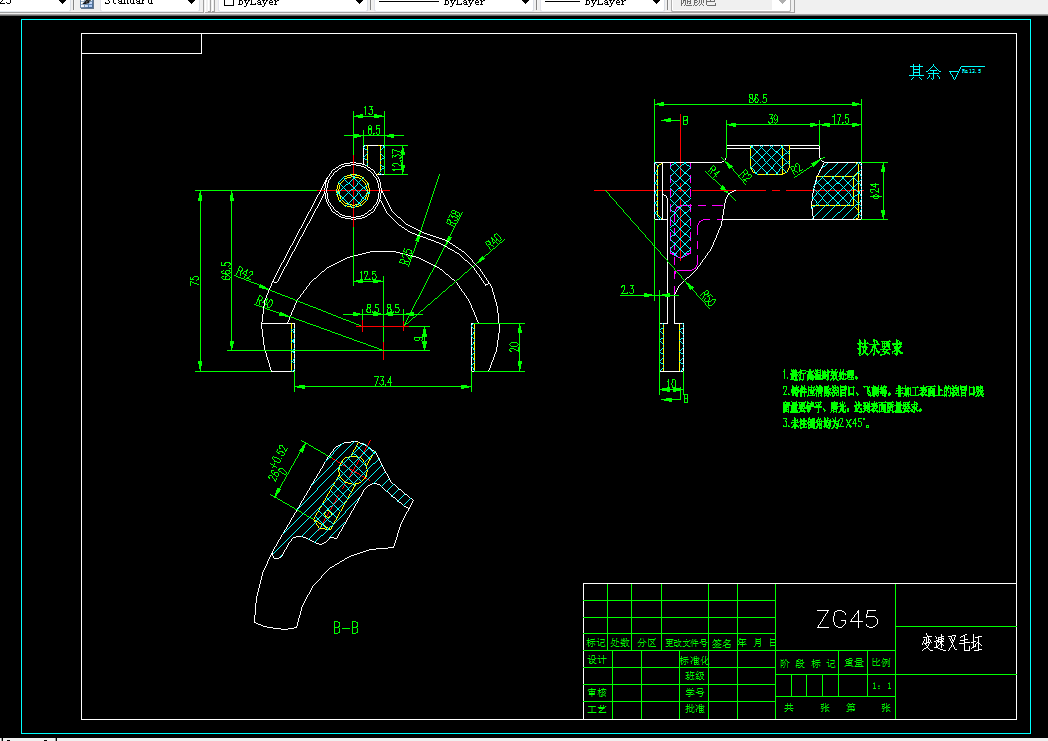The image size is (1048, 741).
Task: Select the 39 dimension text
Action: click(773, 119)
